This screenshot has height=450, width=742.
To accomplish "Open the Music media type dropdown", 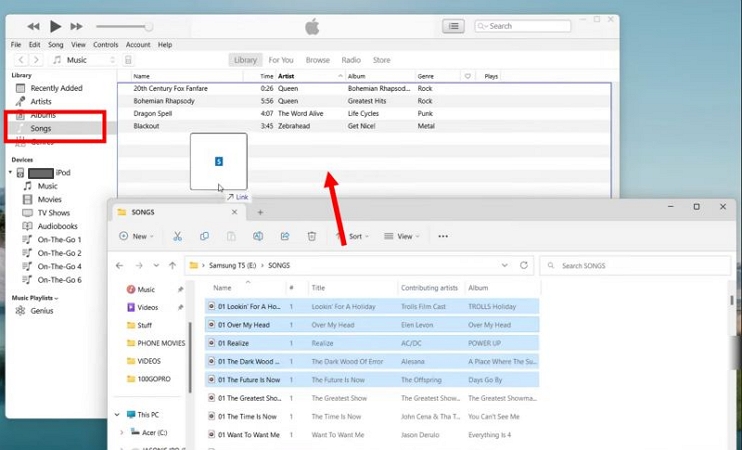I will [83, 60].
